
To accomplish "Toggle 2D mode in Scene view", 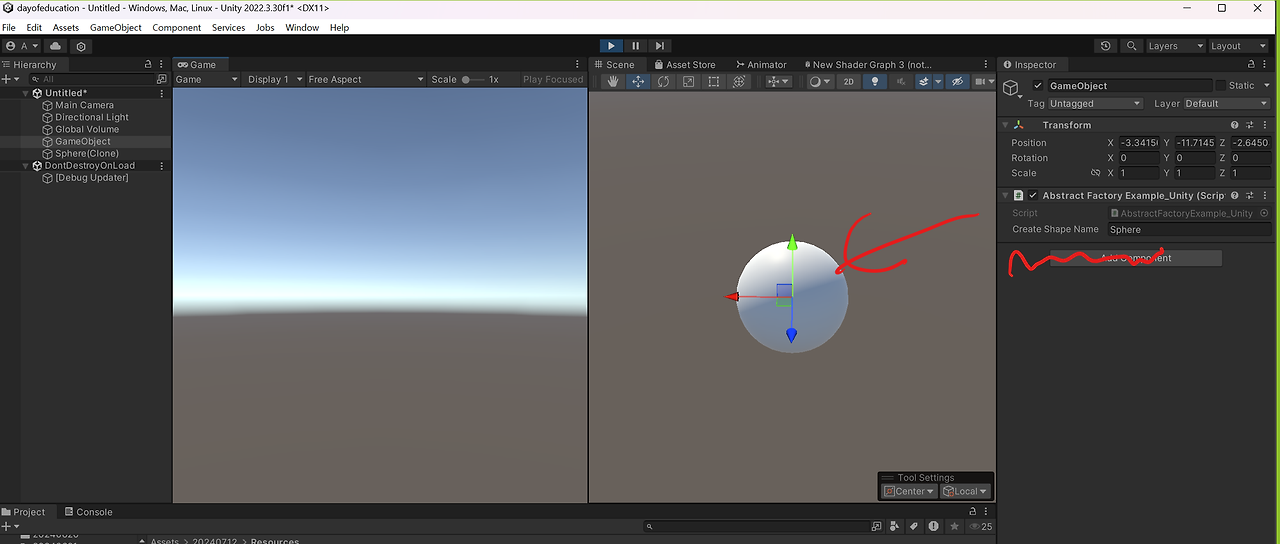I will coord(848,82).
